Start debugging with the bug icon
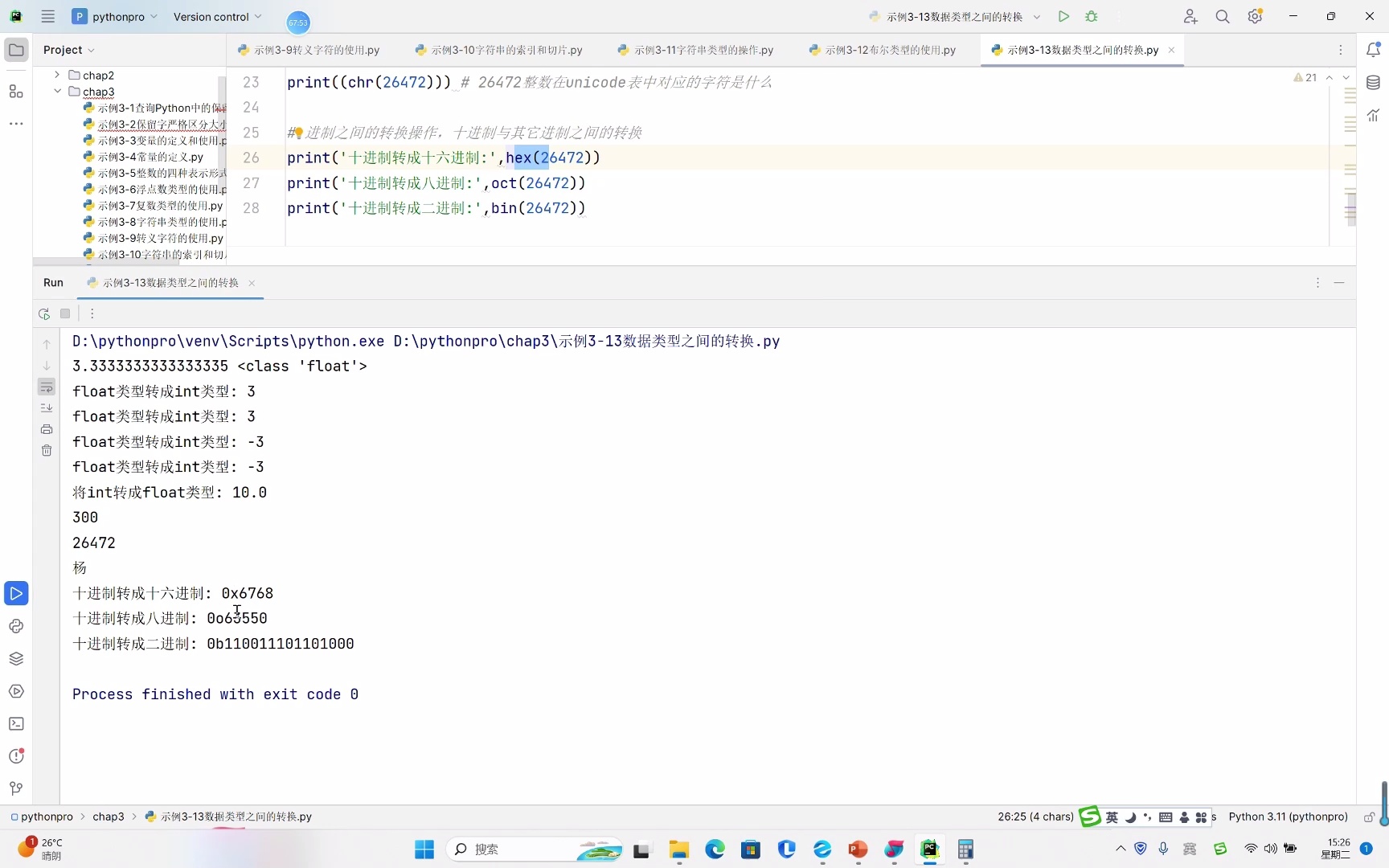The height and width of the screenshot is (868, 1389). click(1091, 16)
